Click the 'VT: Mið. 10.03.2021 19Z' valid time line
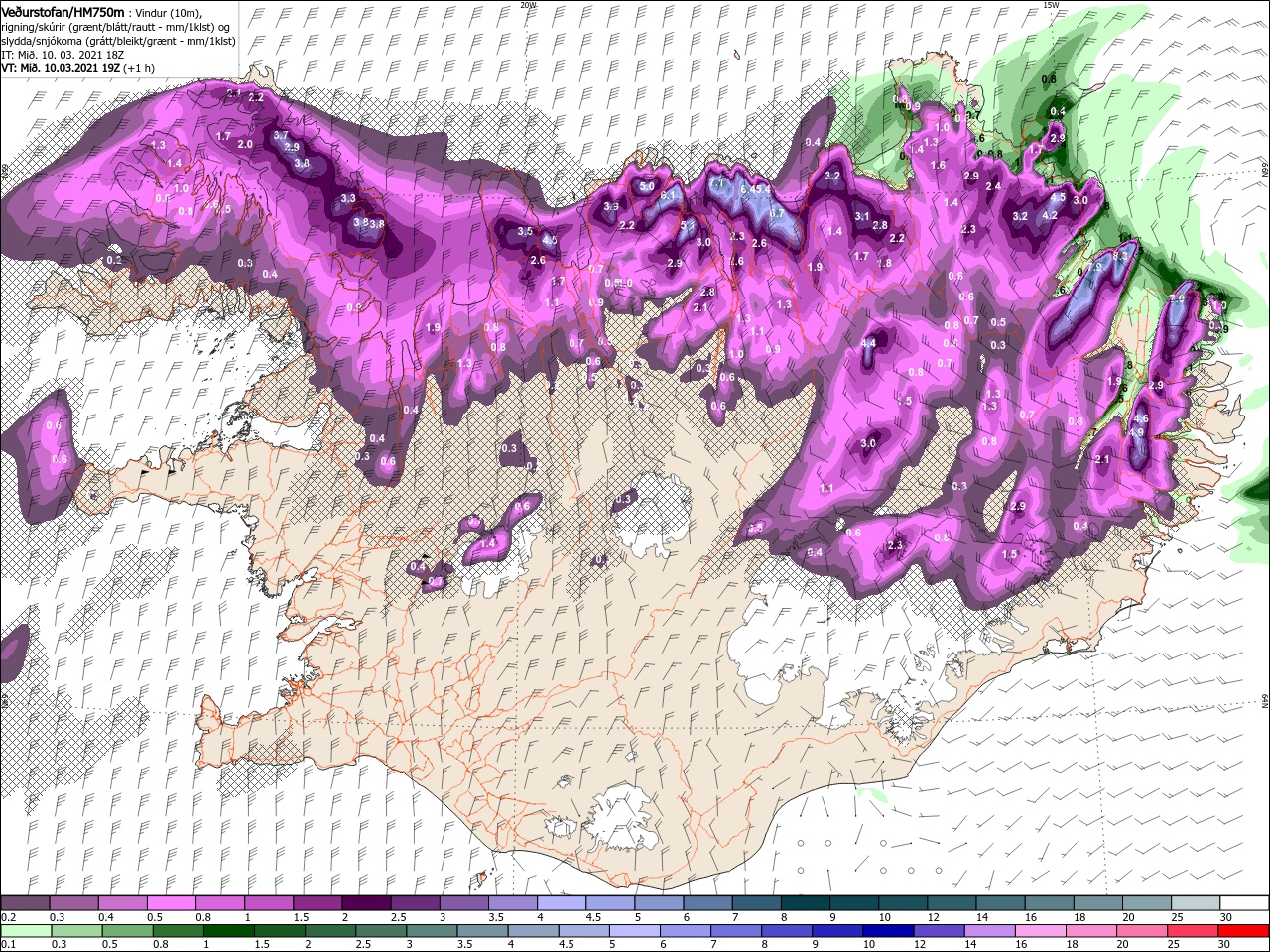 (x=77, y=67)
